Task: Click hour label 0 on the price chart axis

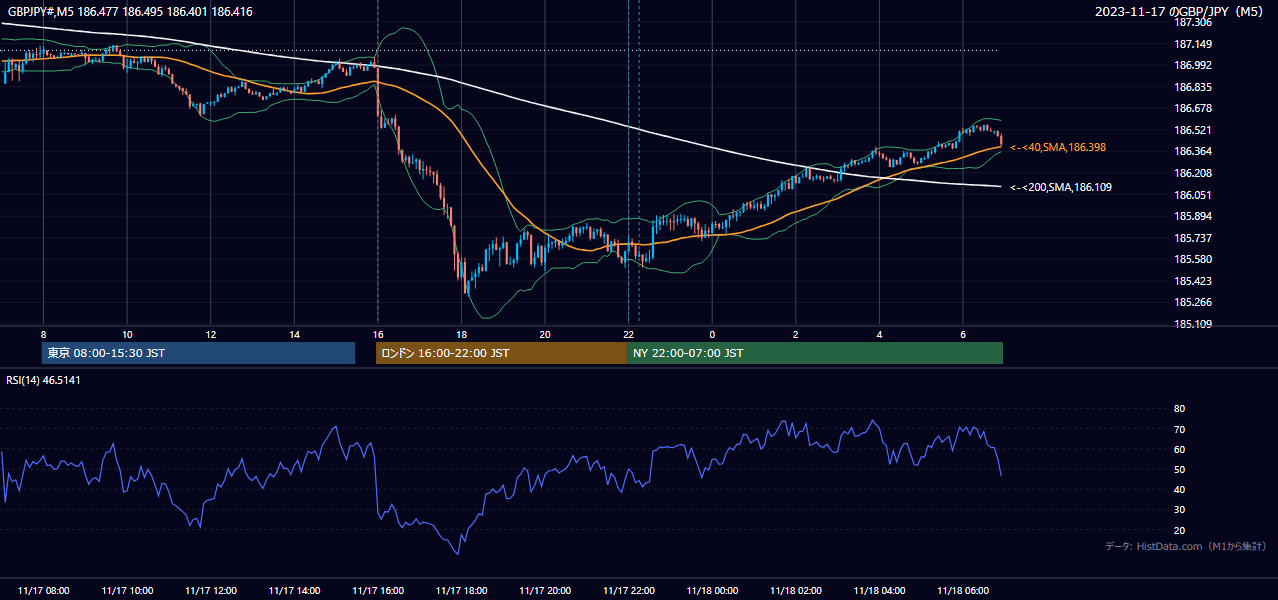Action: click(x=712, y=334)
